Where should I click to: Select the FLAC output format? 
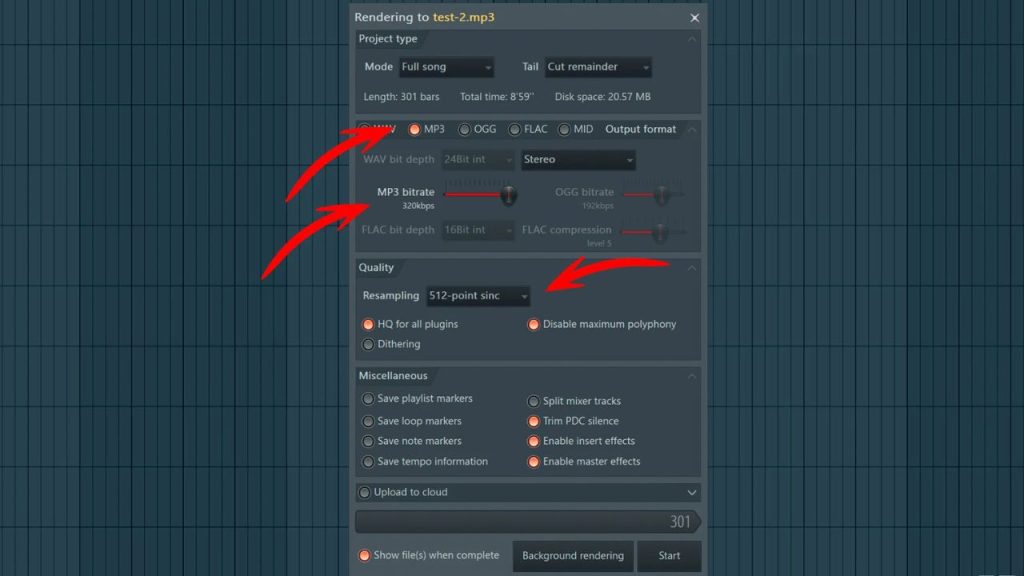[x=513, y=129]
